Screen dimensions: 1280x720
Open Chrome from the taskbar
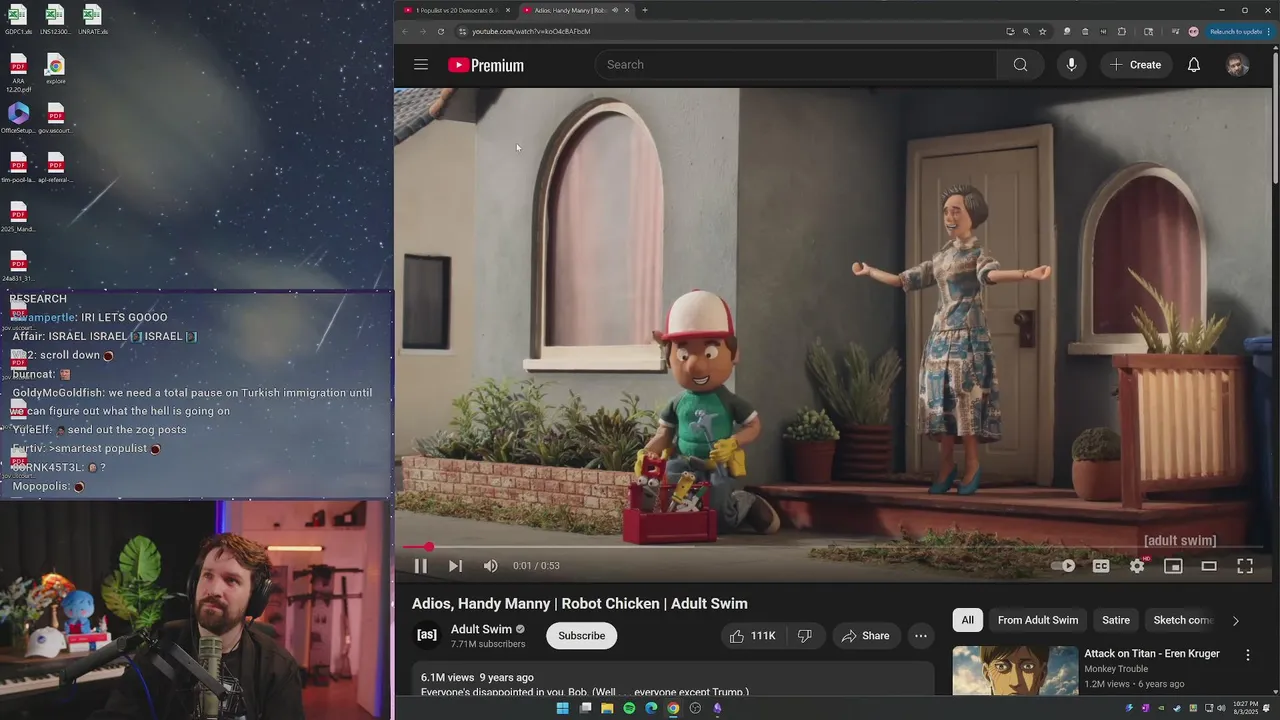tap(673, 708)
